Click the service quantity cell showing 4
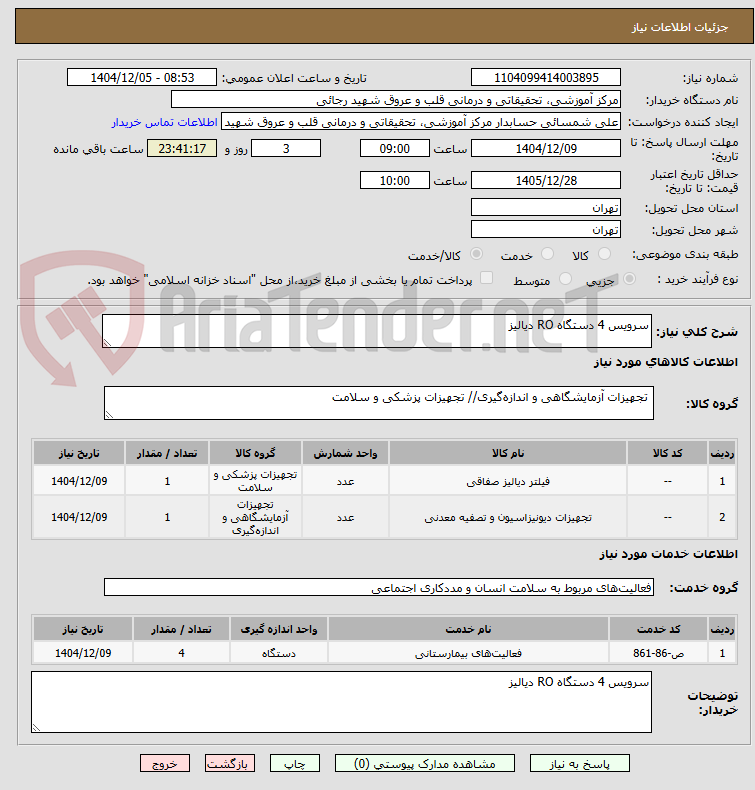 [181, 653]
